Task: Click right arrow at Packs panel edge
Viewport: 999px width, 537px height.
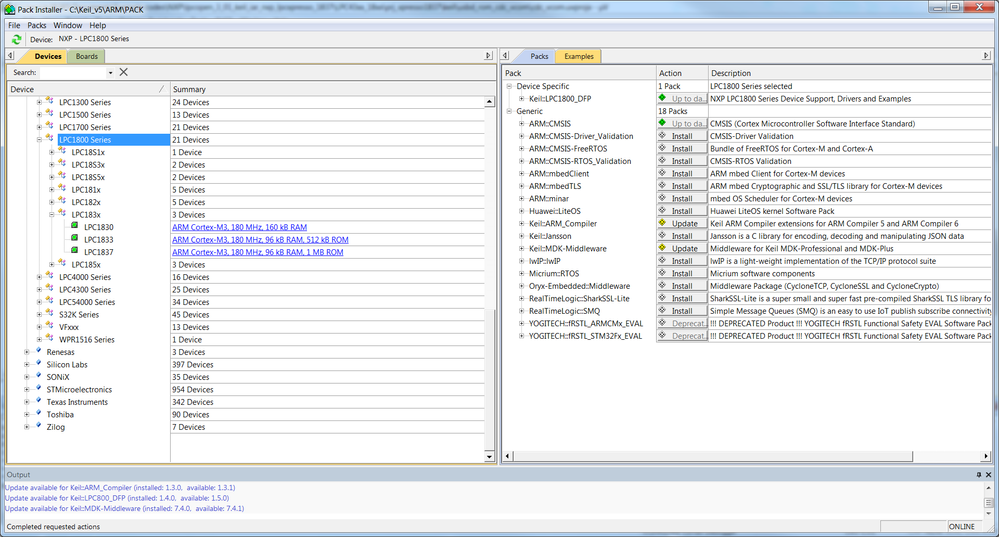Action: coord(986,56)
